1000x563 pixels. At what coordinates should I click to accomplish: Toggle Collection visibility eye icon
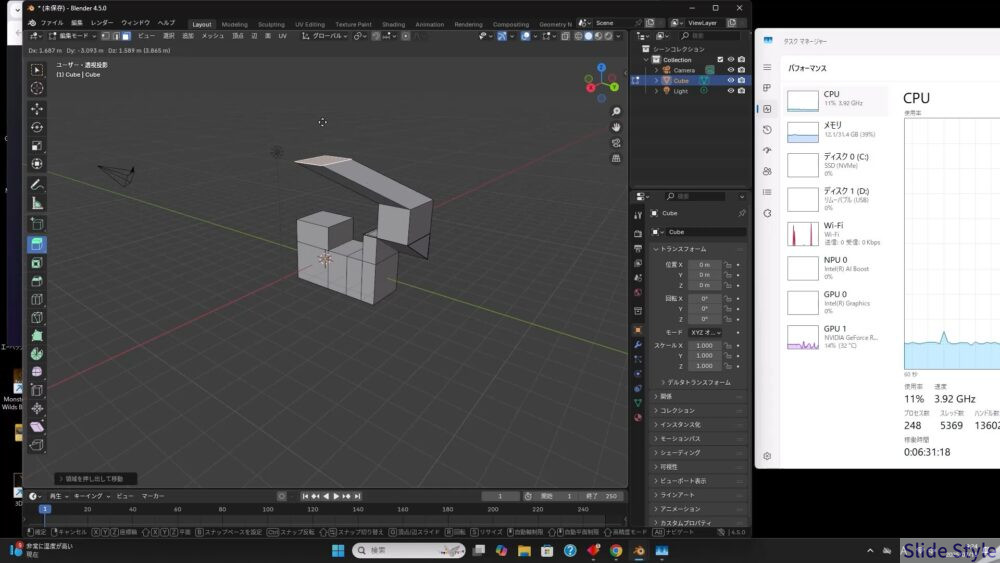point(731,59)
